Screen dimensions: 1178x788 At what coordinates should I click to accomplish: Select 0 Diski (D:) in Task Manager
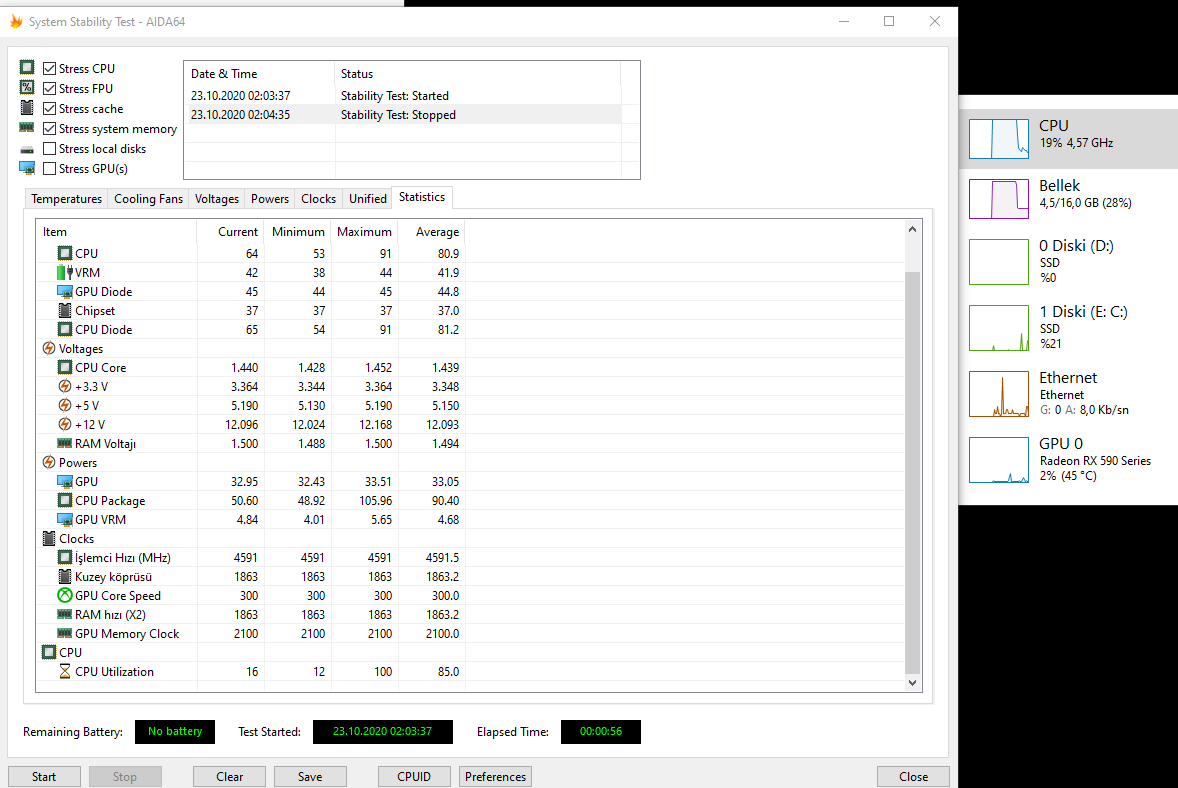(x=1068, y=261)
